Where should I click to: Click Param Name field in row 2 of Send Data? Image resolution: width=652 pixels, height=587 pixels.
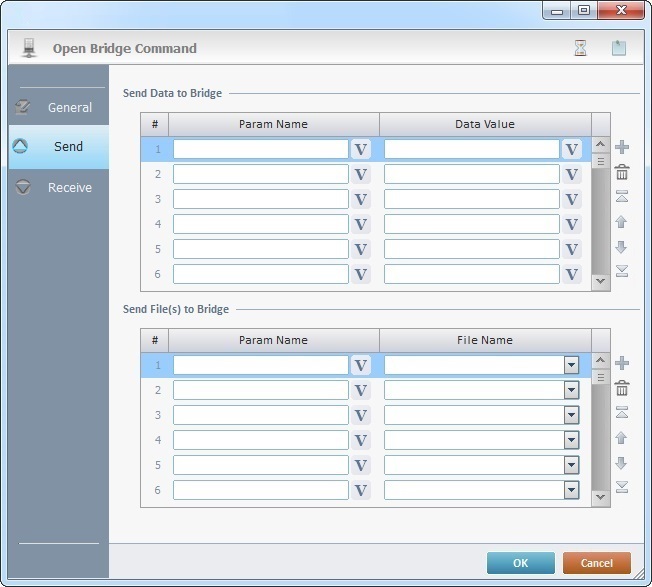tap(260, 174)
